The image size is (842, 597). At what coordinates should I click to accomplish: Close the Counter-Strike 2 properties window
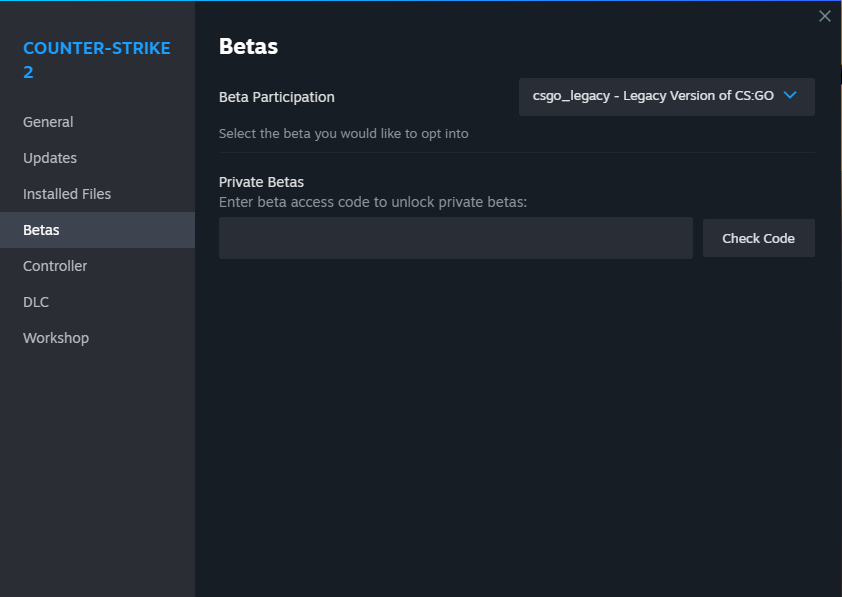[x=824, y=16]
